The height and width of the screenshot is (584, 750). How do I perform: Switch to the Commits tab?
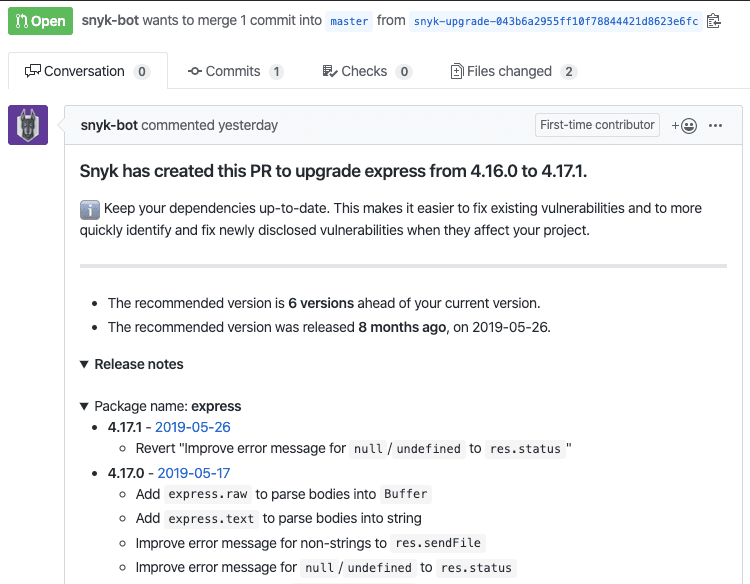point(235,71)
